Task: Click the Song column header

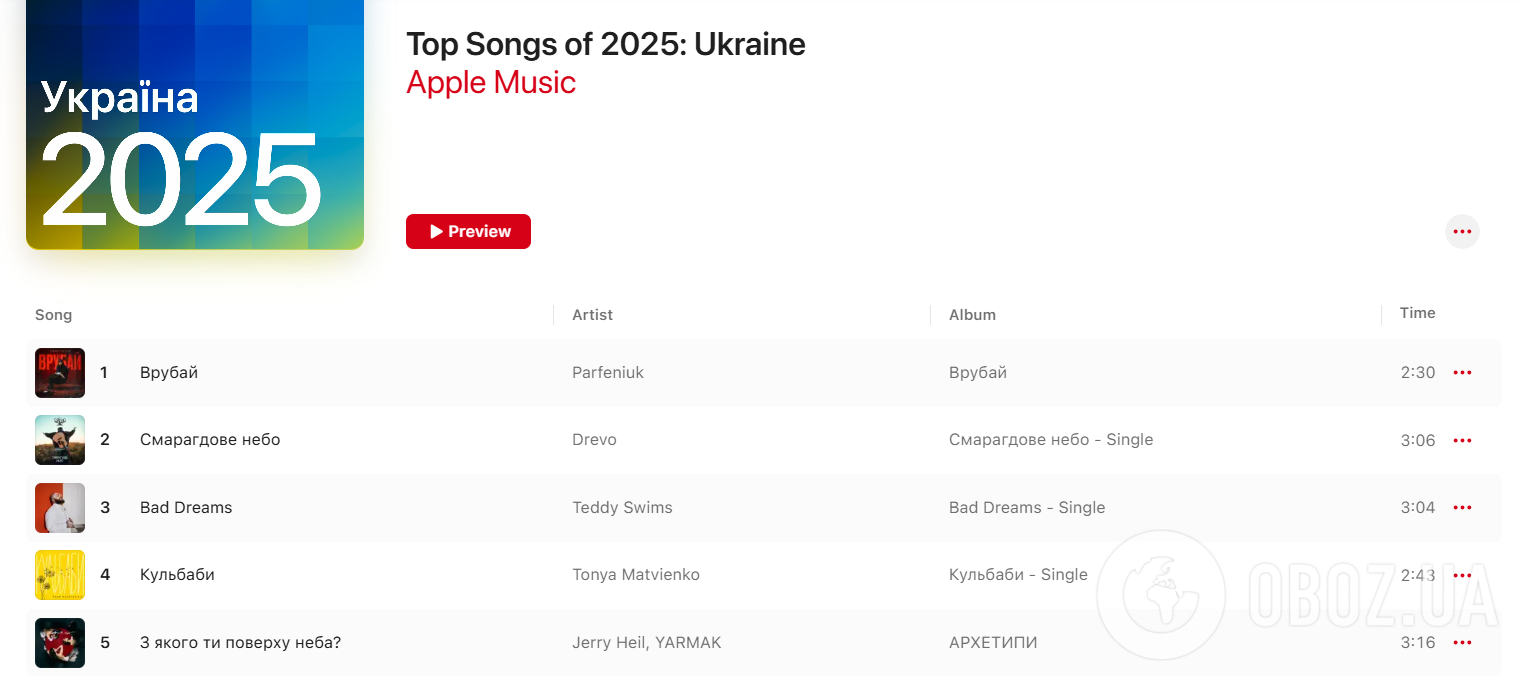Action: pyautogui.click(x=53, y=314)
